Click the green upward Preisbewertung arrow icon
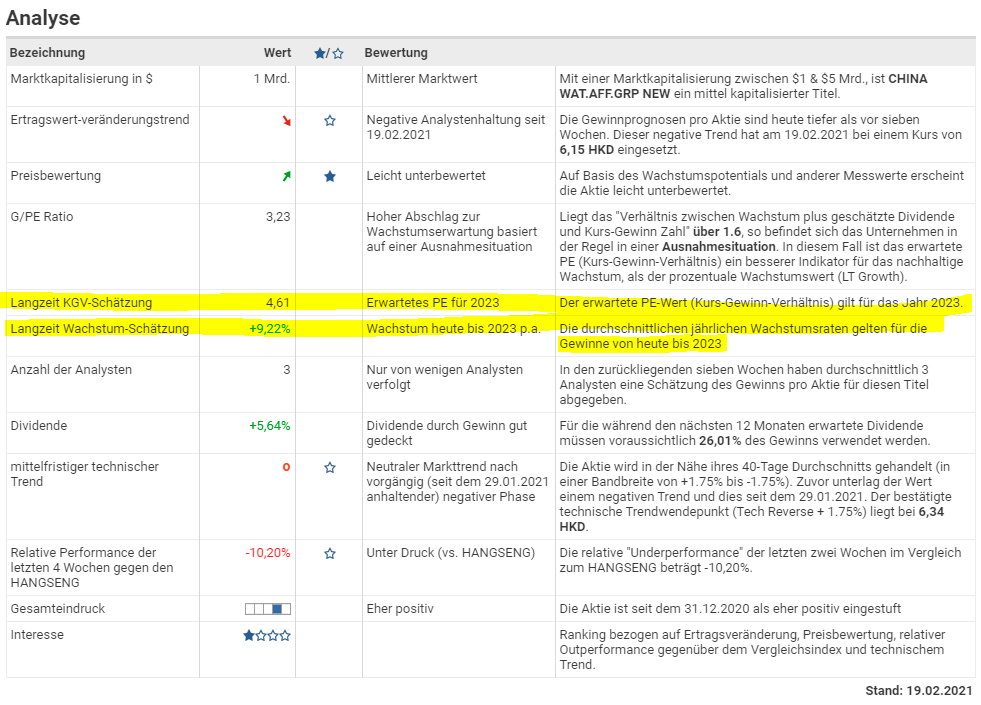981x705 pixels. pyautogui.click(x=286, y=177)
